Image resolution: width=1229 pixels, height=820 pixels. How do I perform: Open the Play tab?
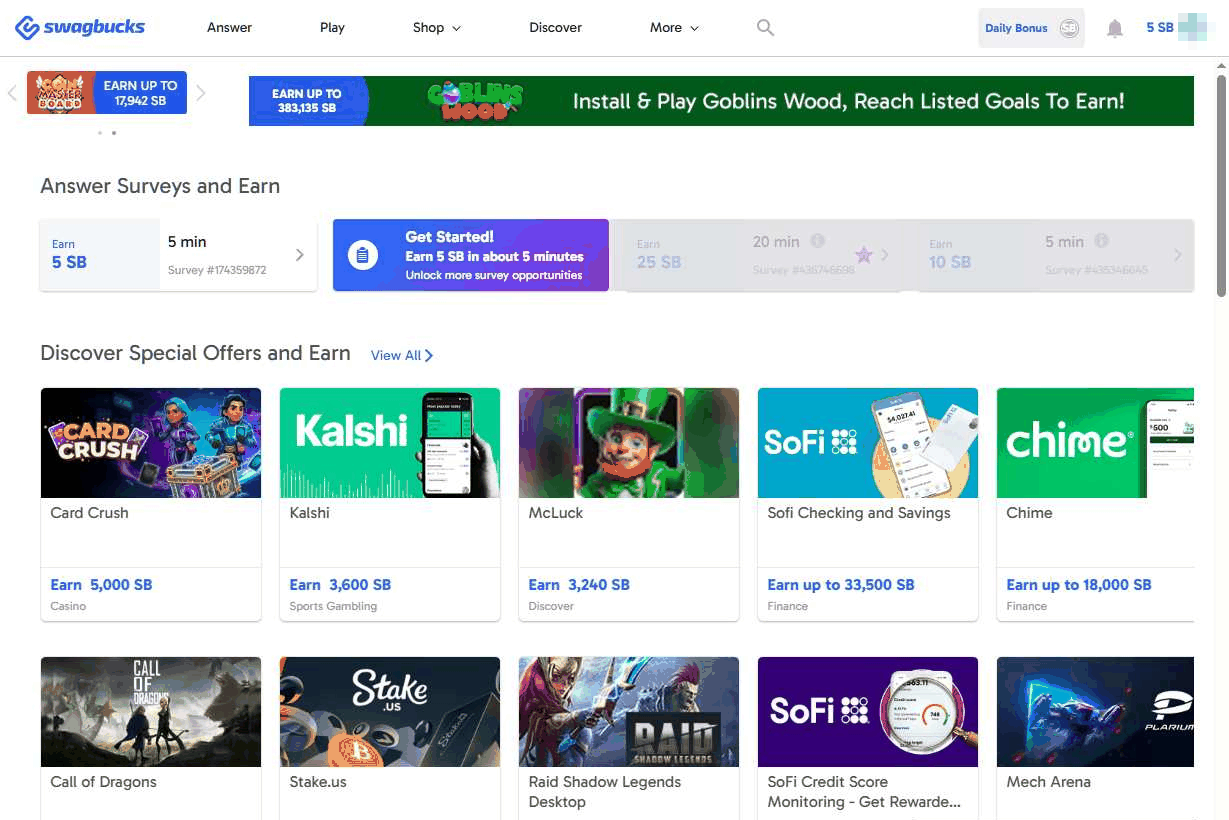[x=332, y=28]
